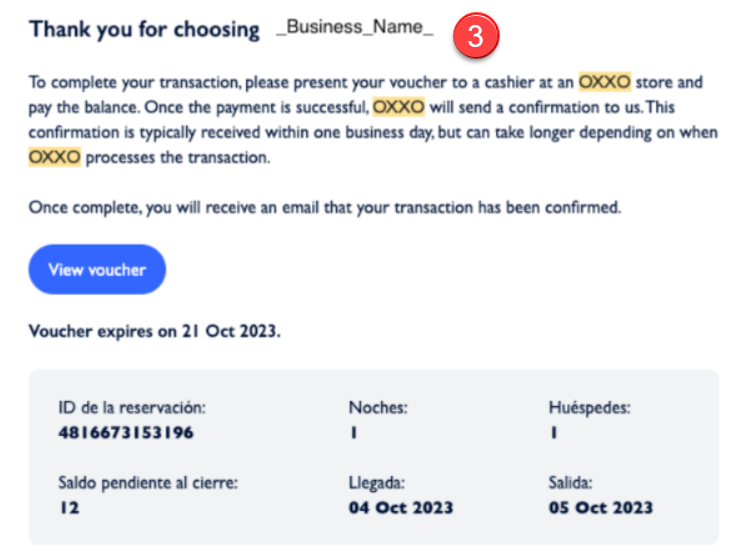
Task: Click highlighted OXXO before 'will send a confirmation'
Action: tap(399, 108)
